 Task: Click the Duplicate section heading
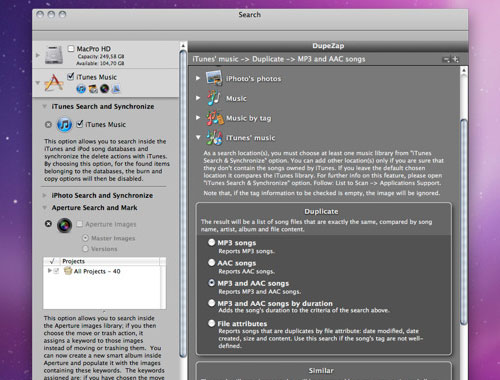[x=321, y=211]
